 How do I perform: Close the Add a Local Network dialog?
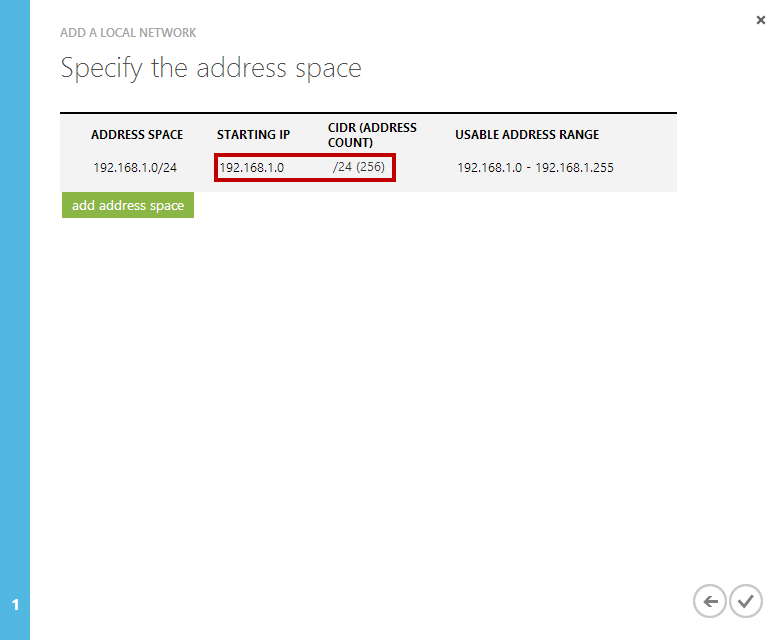tap(761, 20)
